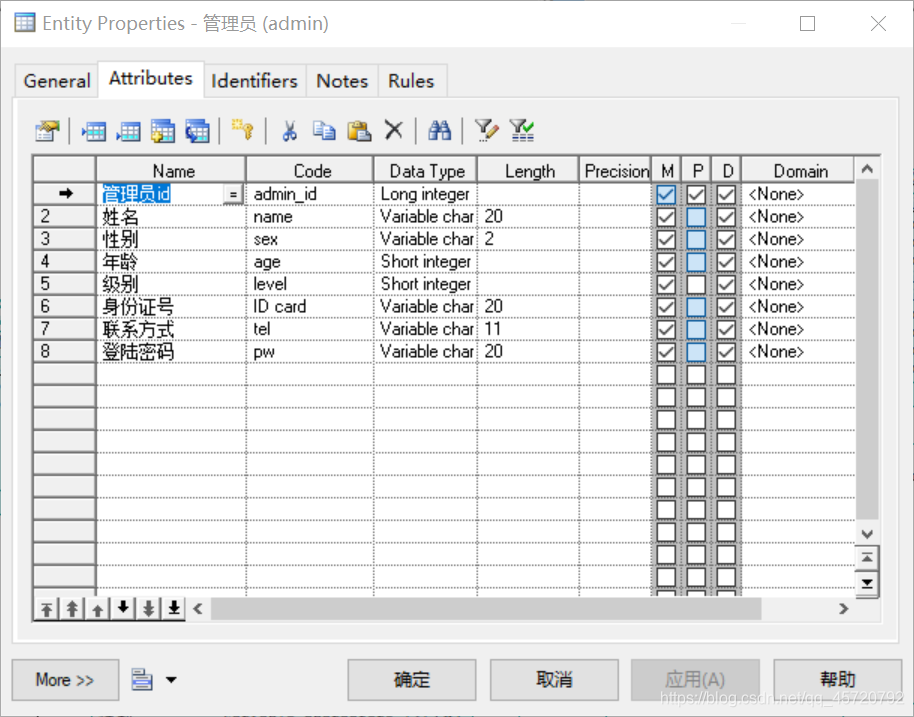Image resolution: width=914 pixels, height=717 pixels.
Task: Select the 'level' code cell
Action: coord(310,284)
